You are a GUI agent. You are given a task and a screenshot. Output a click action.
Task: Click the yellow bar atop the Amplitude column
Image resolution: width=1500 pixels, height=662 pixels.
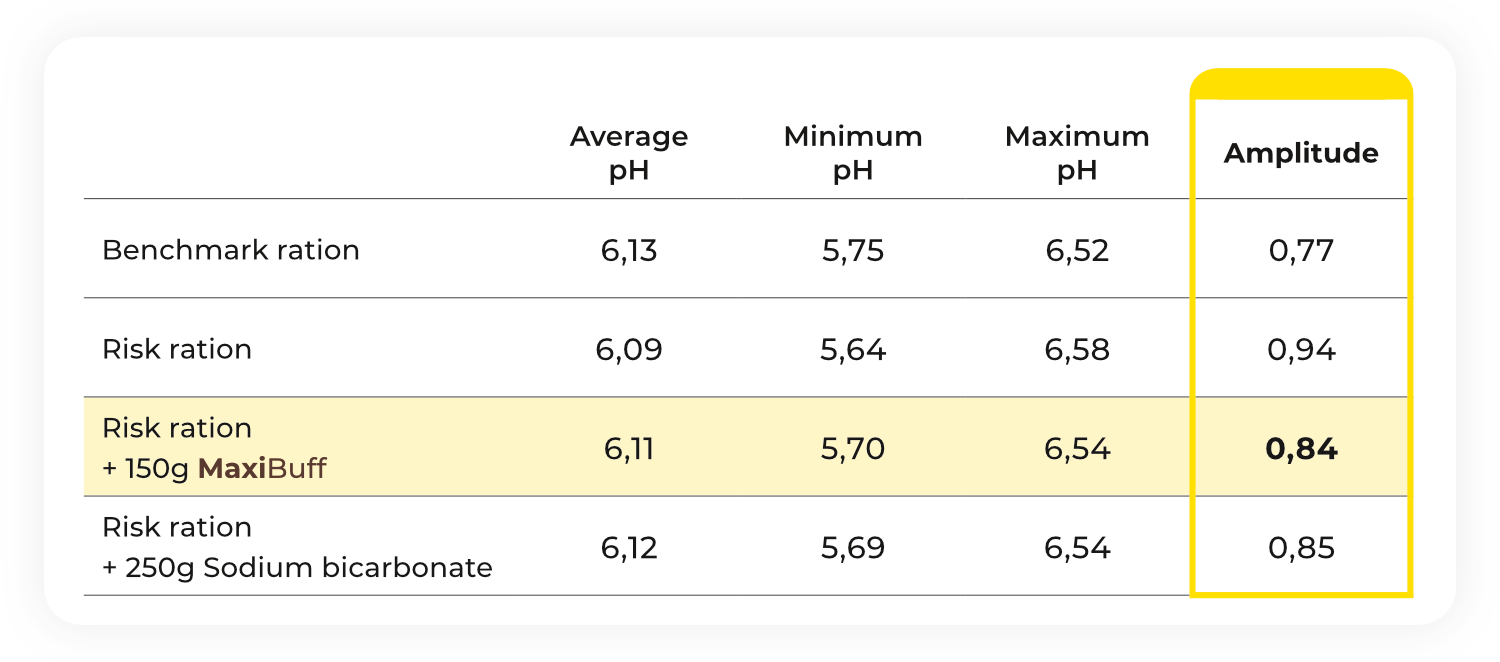pyautogui.click(x=1301, y=84)
